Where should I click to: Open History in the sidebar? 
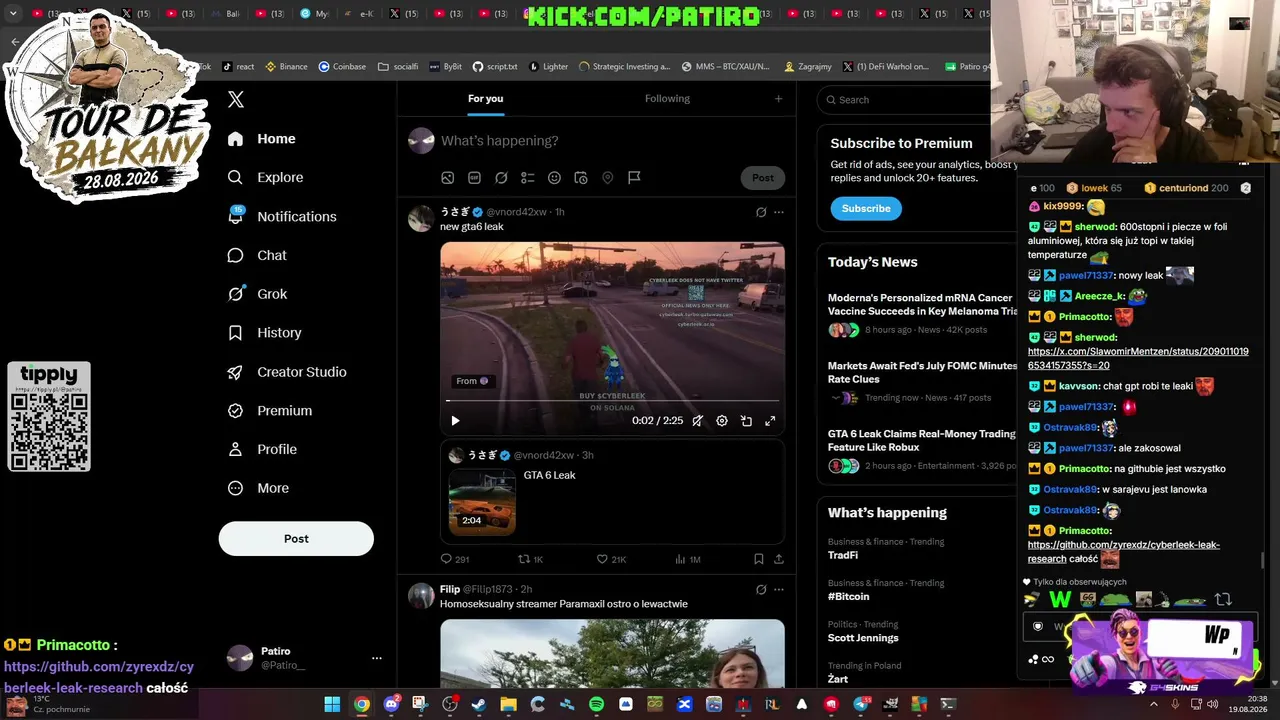coord(264,333)
